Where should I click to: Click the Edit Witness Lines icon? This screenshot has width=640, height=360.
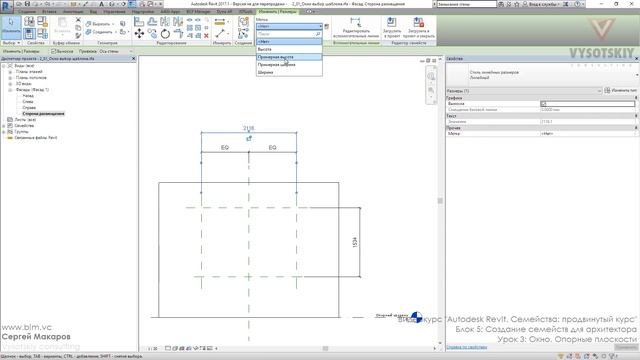point(356,22)
